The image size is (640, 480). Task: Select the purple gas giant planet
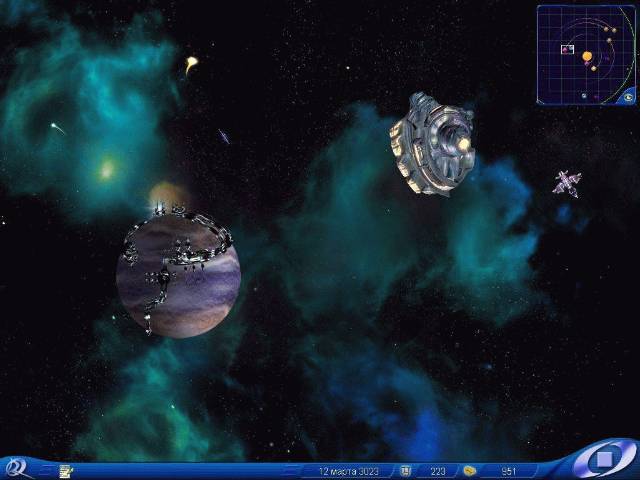click(179, 276)
